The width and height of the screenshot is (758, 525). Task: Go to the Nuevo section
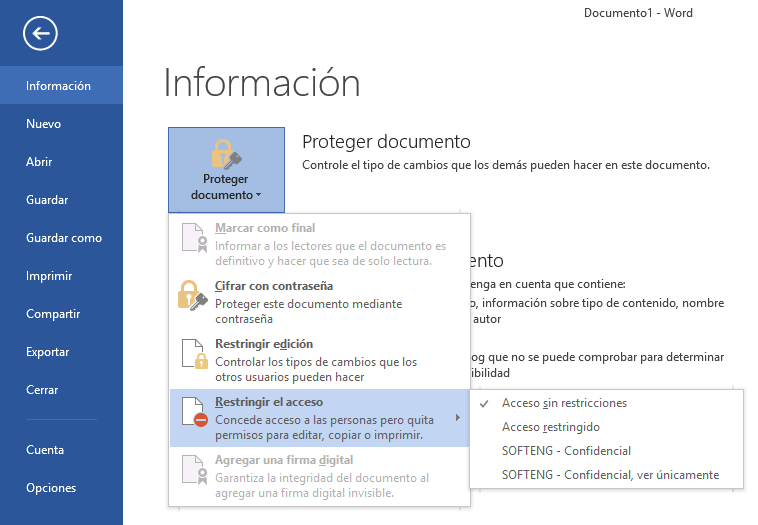coord(44,124)
